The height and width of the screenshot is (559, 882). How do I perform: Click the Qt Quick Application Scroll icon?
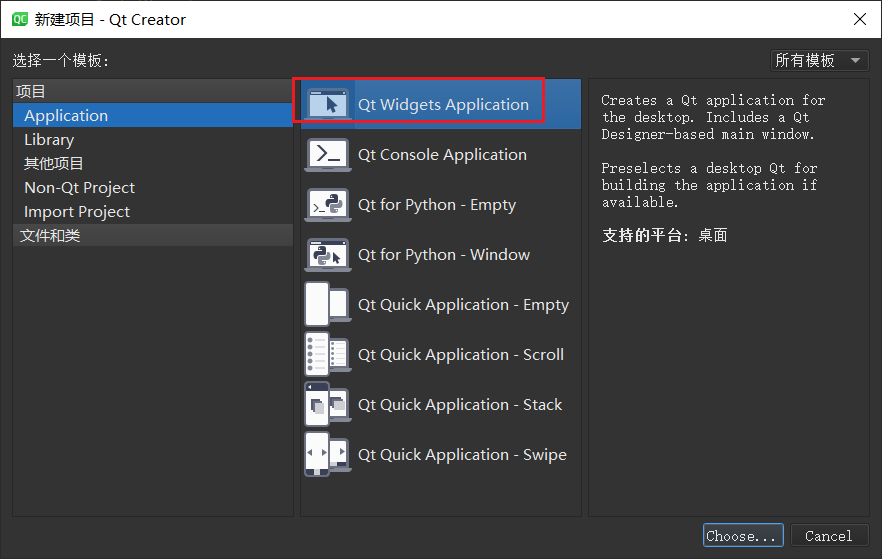(x=328, y=354)
